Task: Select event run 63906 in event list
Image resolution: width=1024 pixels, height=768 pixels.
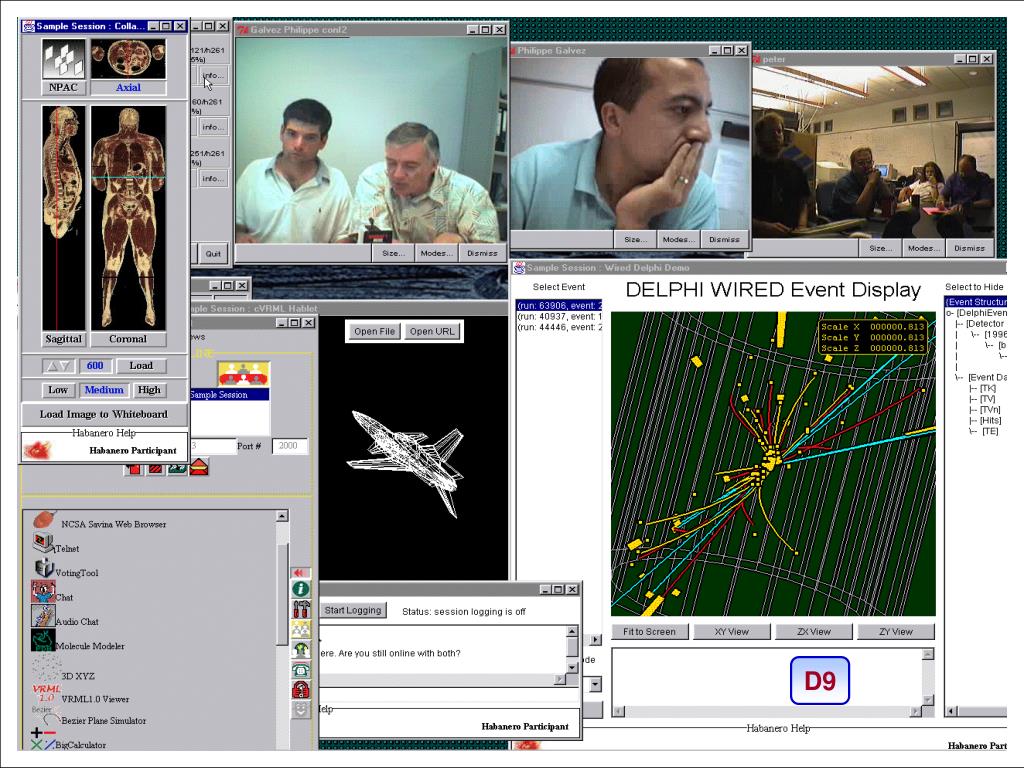Action: pos(559,305)
